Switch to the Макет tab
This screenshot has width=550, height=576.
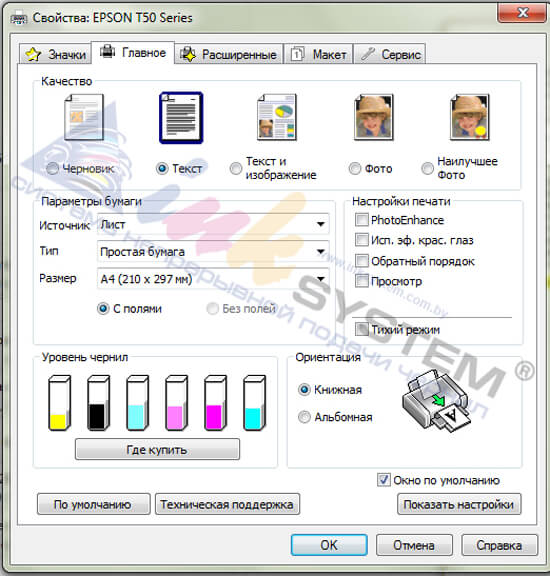319,54
